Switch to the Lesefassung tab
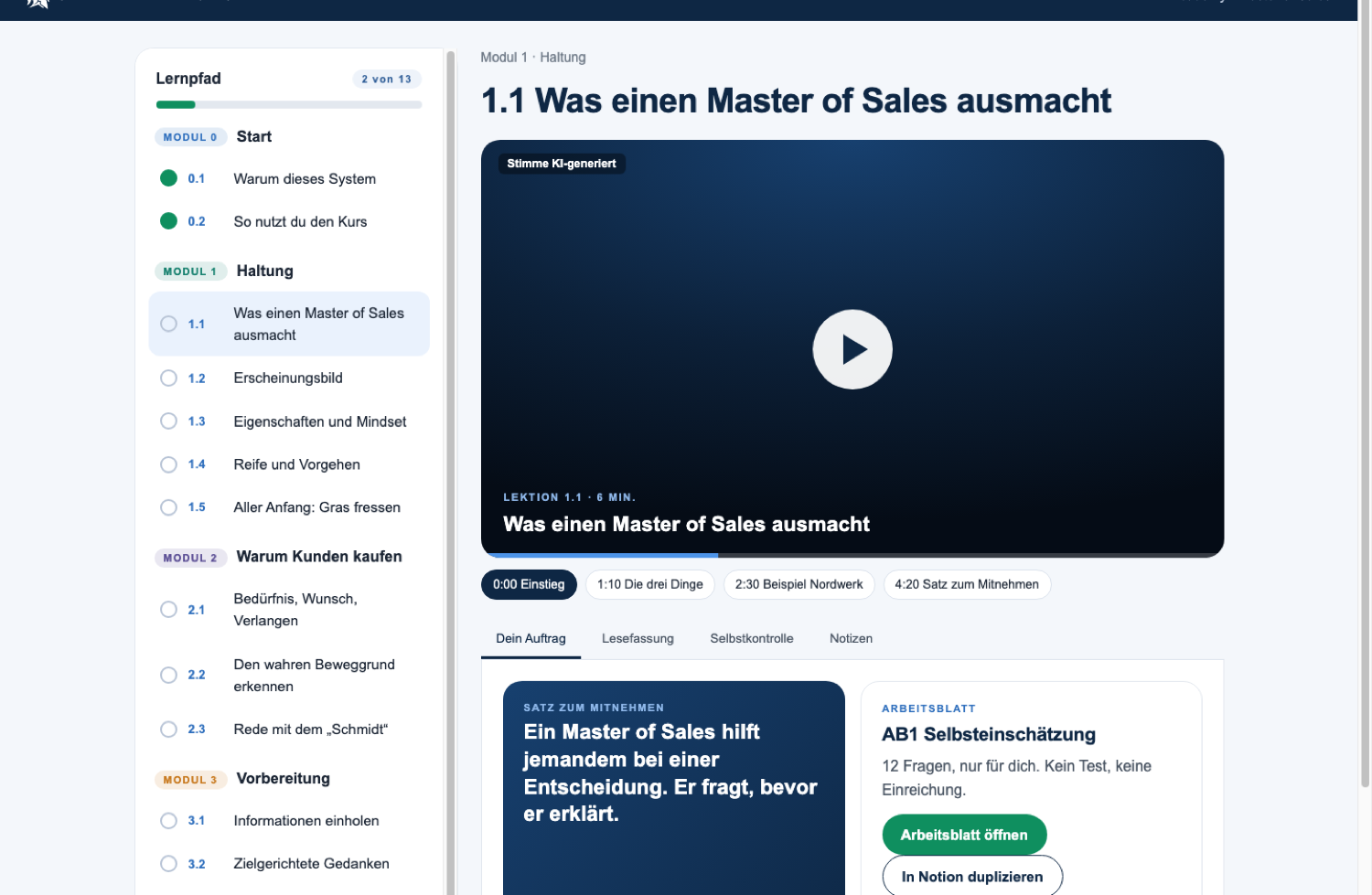 point(638,638)
